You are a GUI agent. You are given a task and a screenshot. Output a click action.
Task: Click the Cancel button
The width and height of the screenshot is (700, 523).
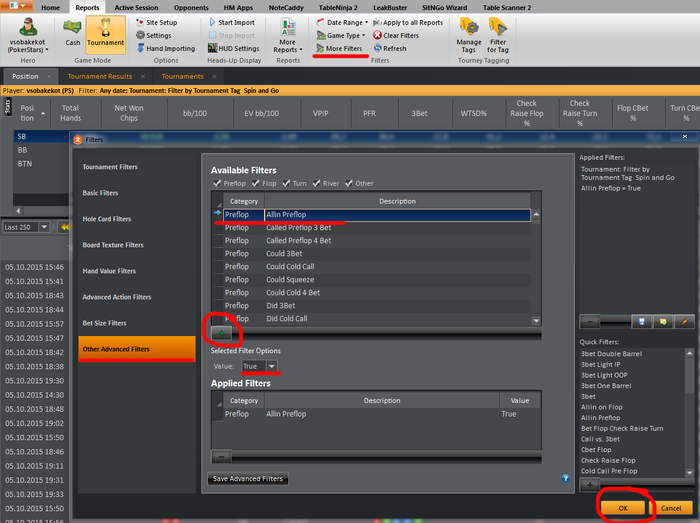point(671,508)
